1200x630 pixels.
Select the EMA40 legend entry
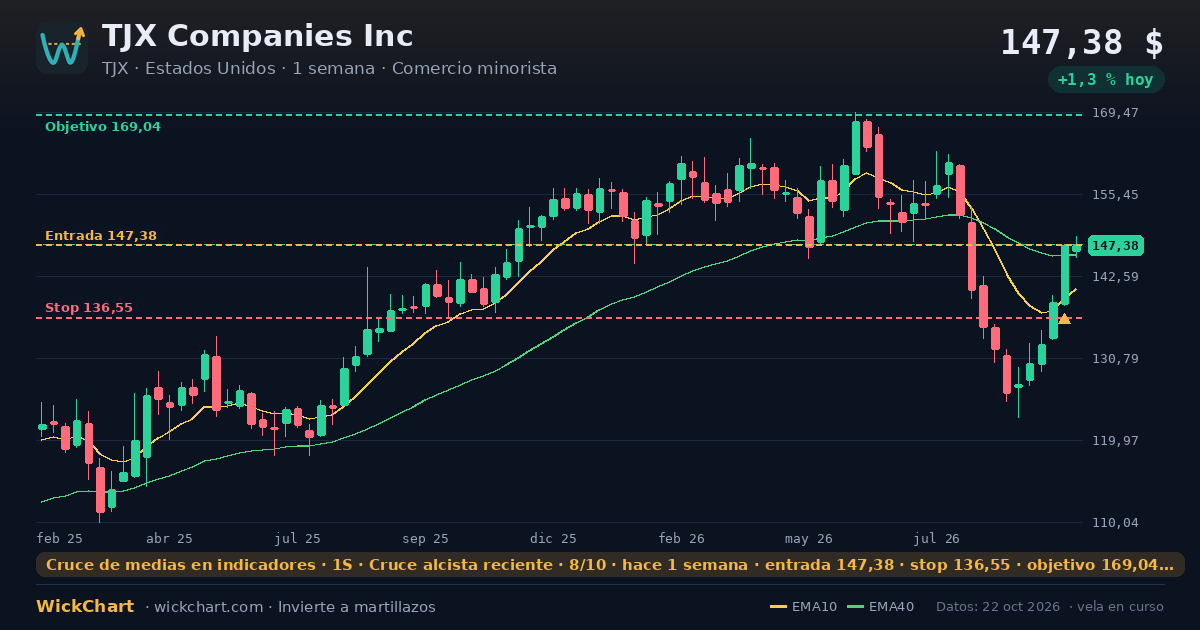click(880, 607)
